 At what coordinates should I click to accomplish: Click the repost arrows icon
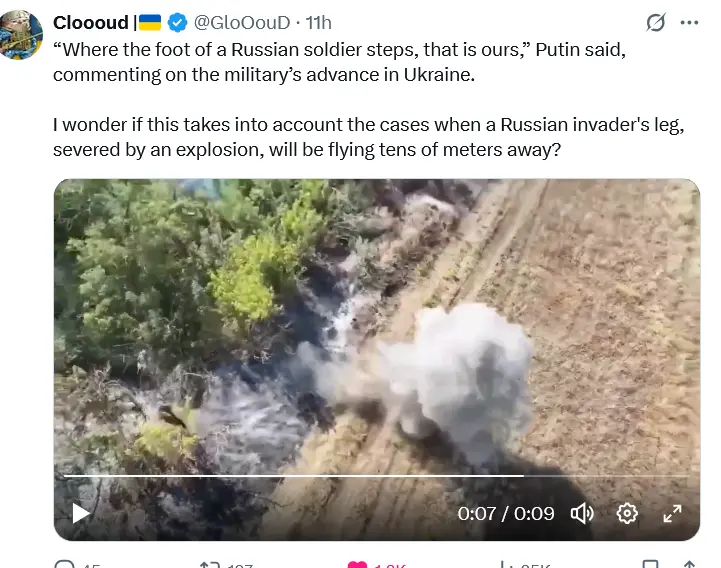click(x=210, y=565)
